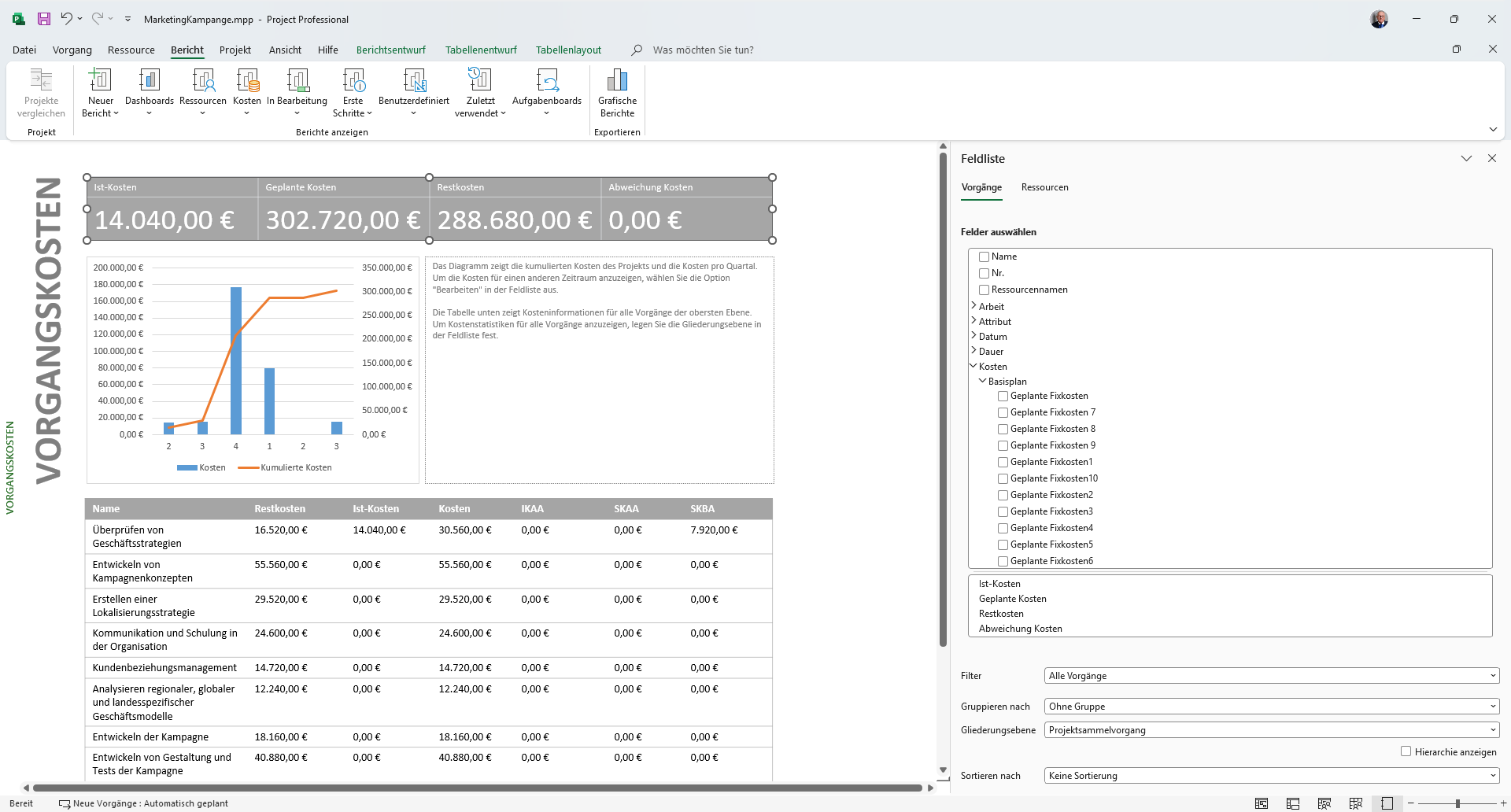Open Zuletzt verwendet reports icon

click(480, 93)
